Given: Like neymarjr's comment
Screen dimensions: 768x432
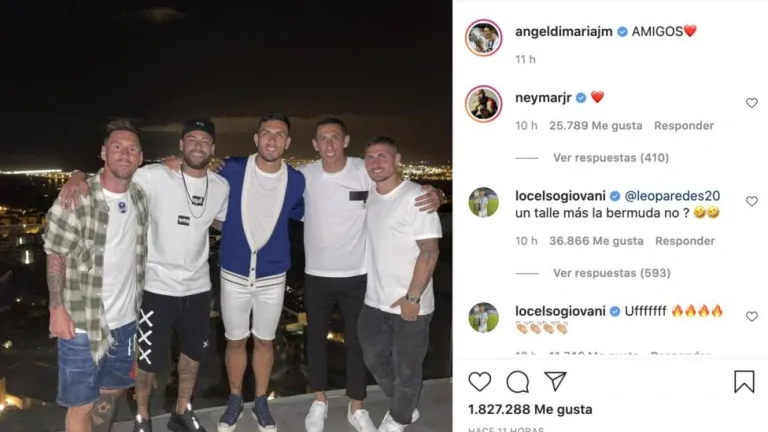Looking at the screenshot, I should (x=752, y=103).
